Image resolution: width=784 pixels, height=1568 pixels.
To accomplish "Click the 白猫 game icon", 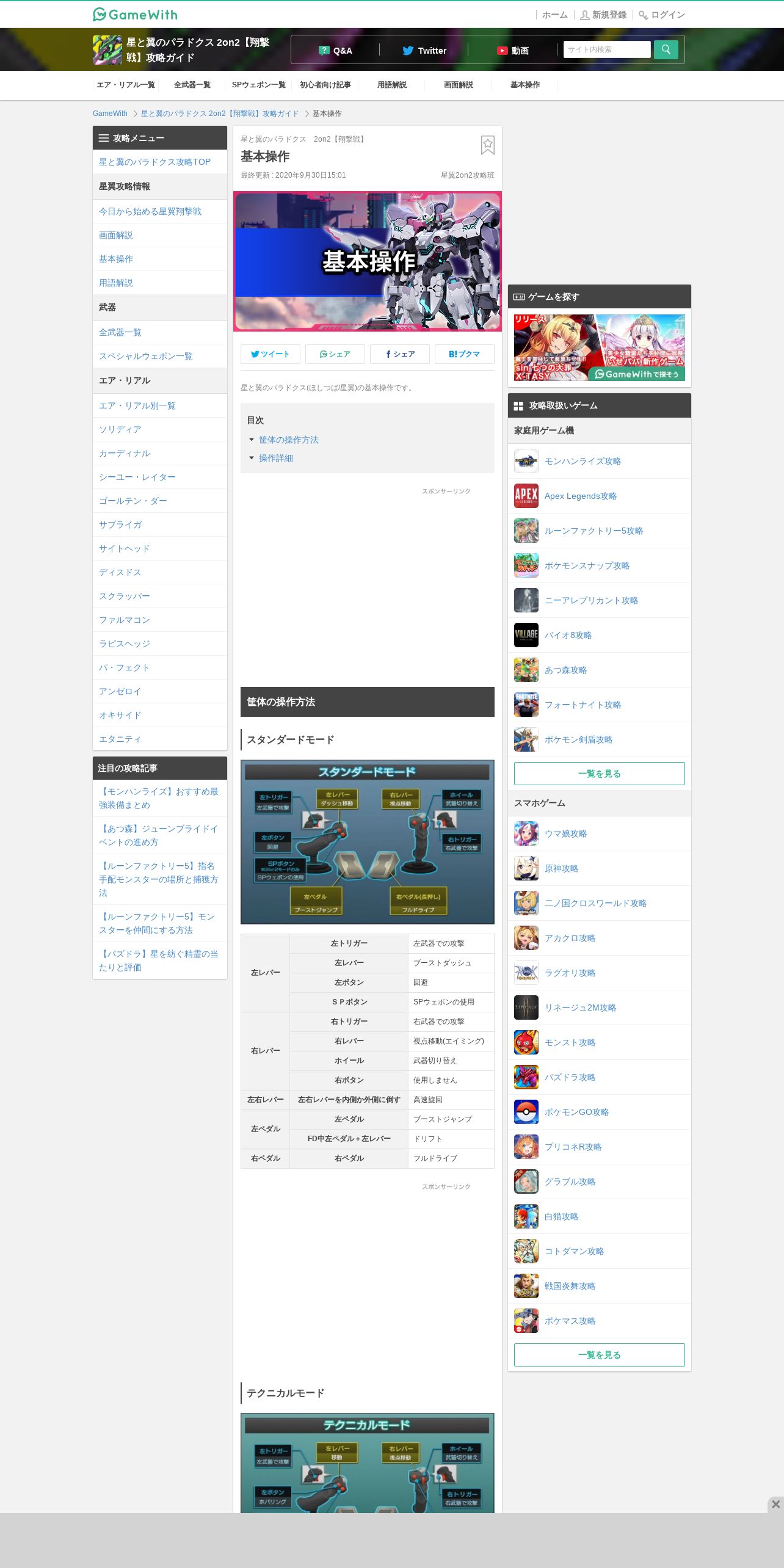I will (526, 1216).
